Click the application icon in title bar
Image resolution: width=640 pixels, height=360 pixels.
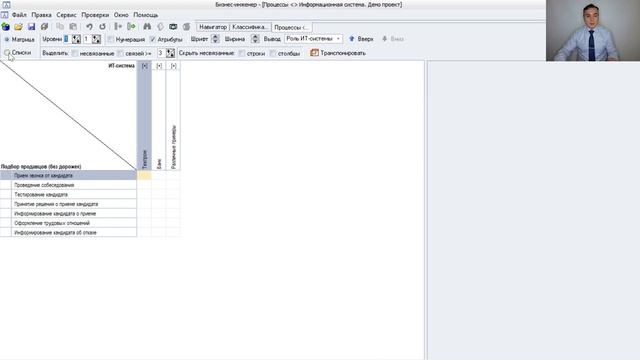(6, 5)
